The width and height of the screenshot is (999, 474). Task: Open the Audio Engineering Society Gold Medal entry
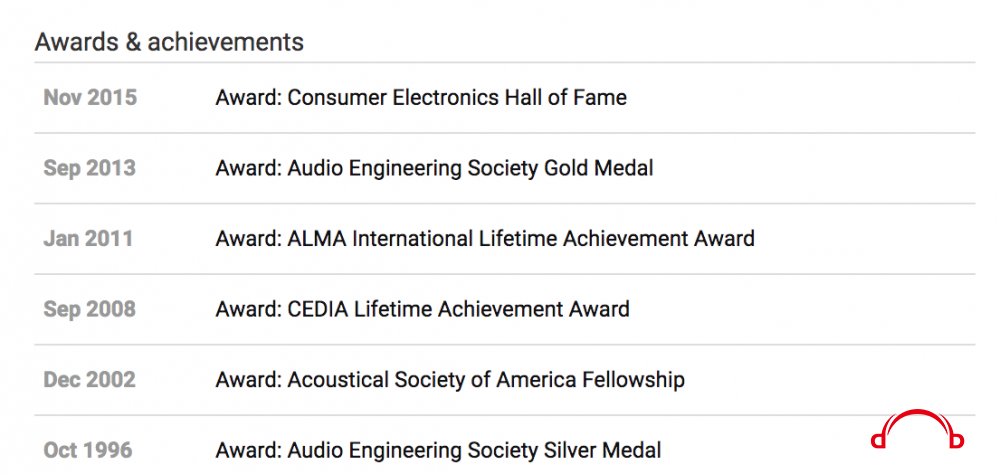point(435,168)
